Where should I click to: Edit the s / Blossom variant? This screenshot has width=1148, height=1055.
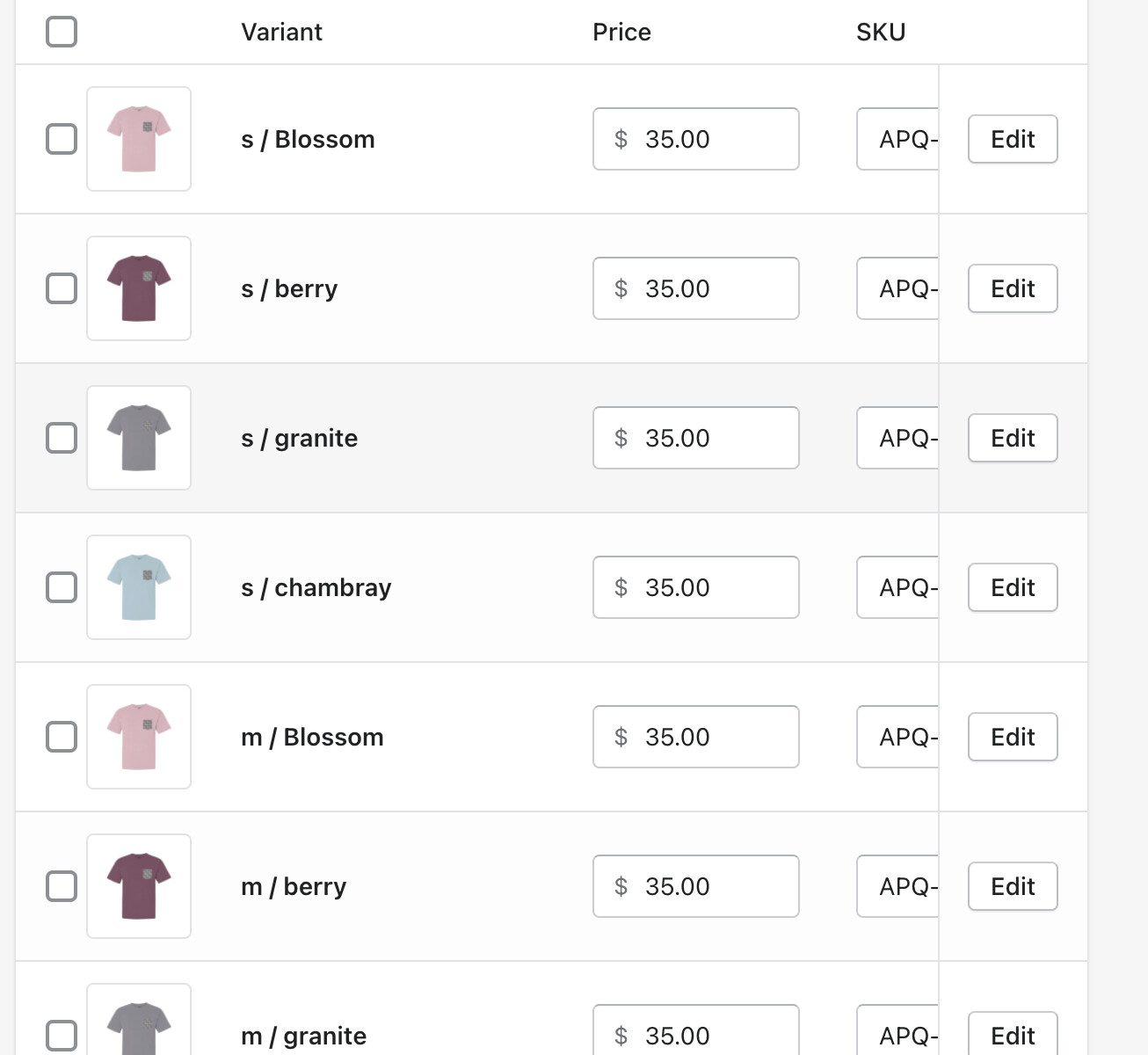(1013, 139)
